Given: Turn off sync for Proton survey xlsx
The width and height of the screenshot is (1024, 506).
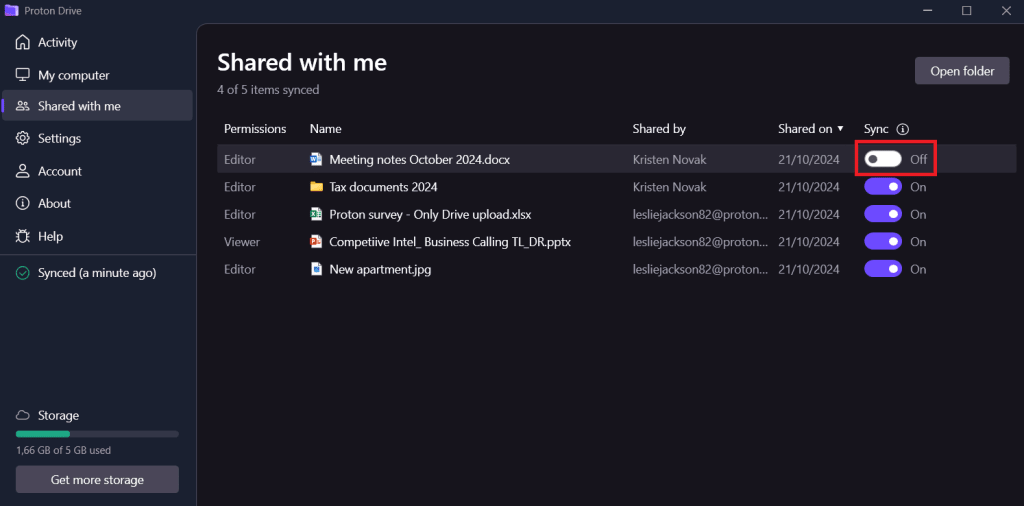Looking at the screenshot, I should point(883,214).
